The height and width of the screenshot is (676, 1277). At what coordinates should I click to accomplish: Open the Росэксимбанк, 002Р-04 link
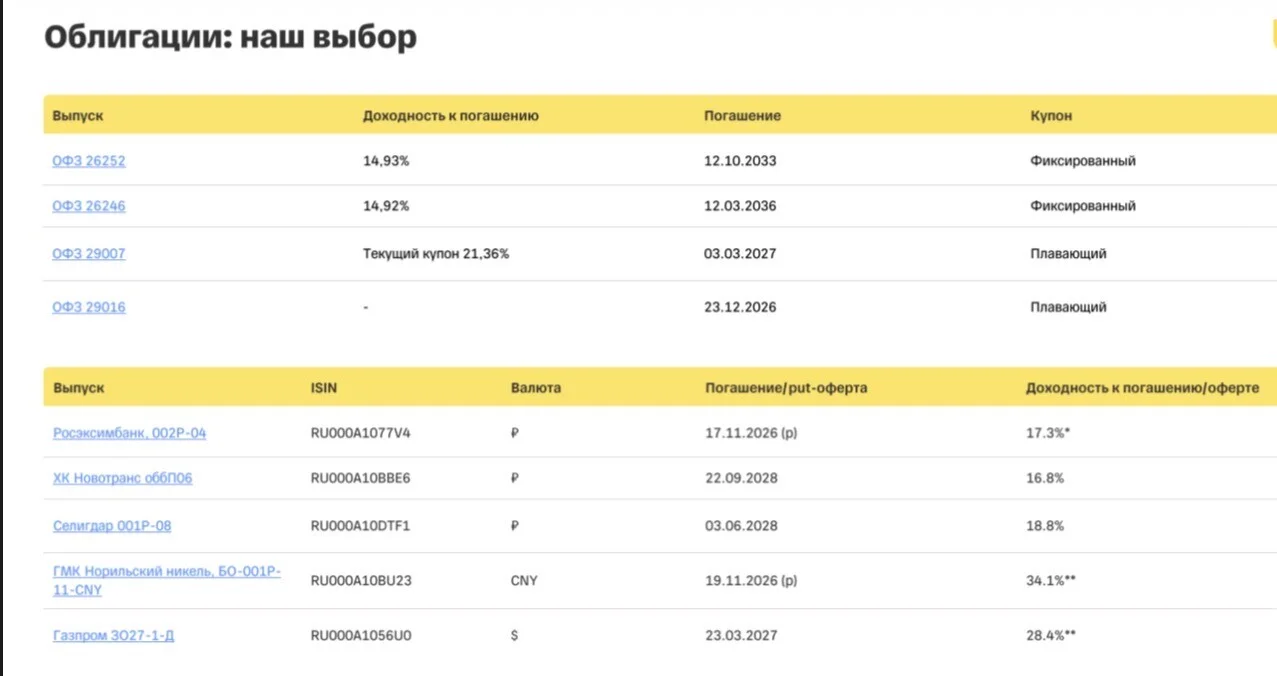coord(130,433)
